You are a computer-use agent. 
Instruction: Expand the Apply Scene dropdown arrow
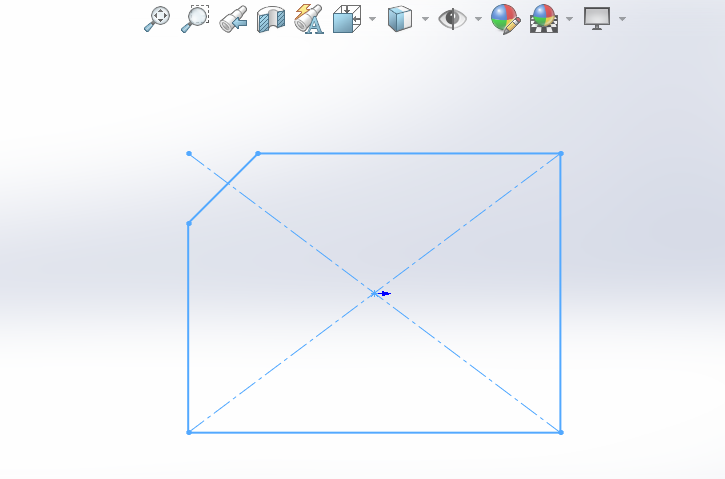(570, 19)
